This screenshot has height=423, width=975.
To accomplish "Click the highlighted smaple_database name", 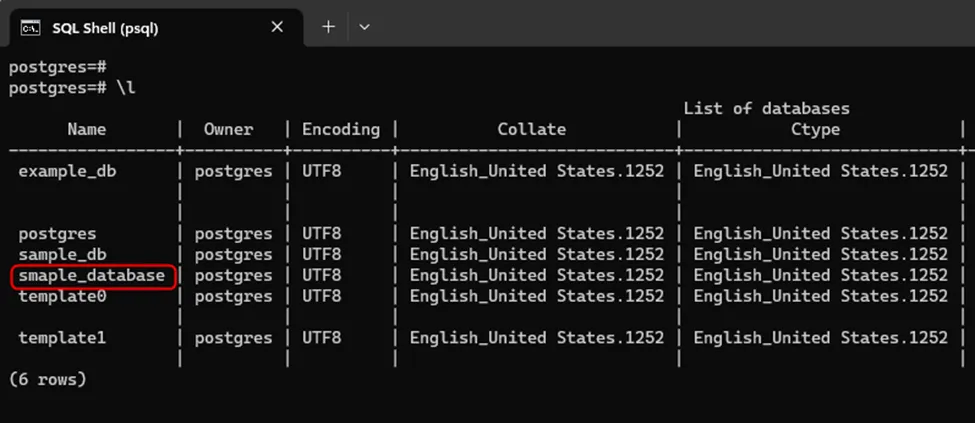I will tap(92, 276).
